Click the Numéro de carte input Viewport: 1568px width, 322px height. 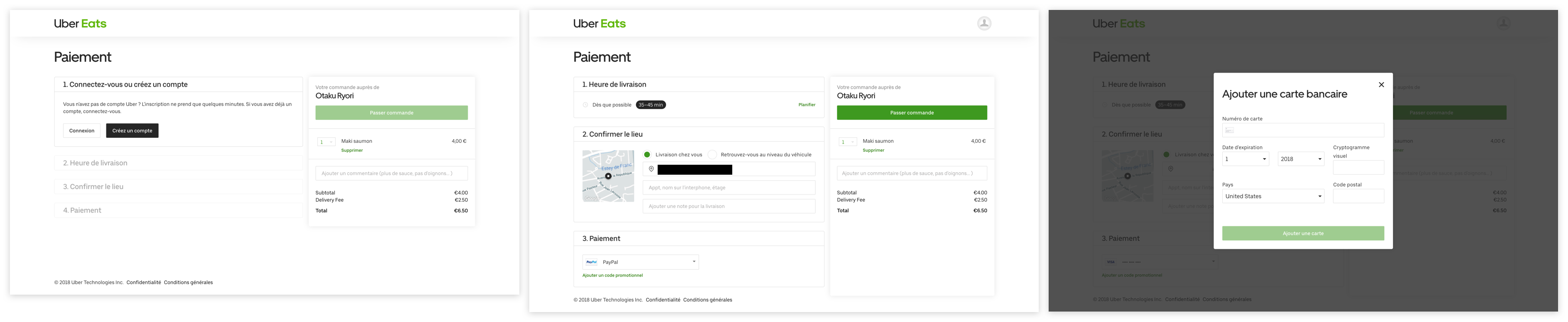coord(1303,130)
